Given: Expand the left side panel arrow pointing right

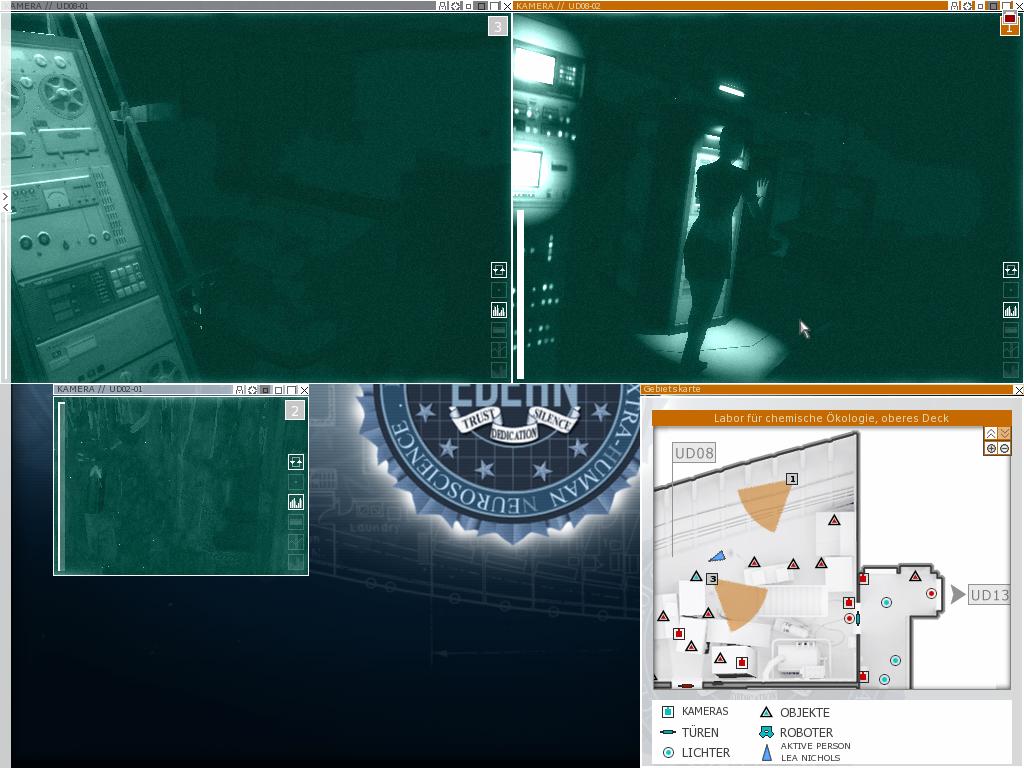Looking at the screenshot, I should click(5, 197).
